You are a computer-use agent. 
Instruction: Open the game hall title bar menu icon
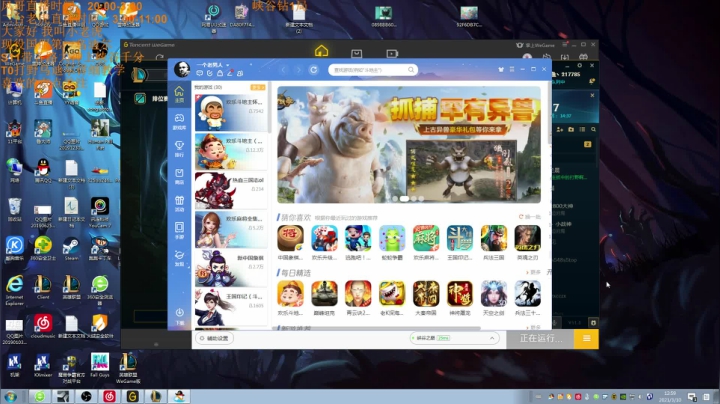tap(512, 69)
